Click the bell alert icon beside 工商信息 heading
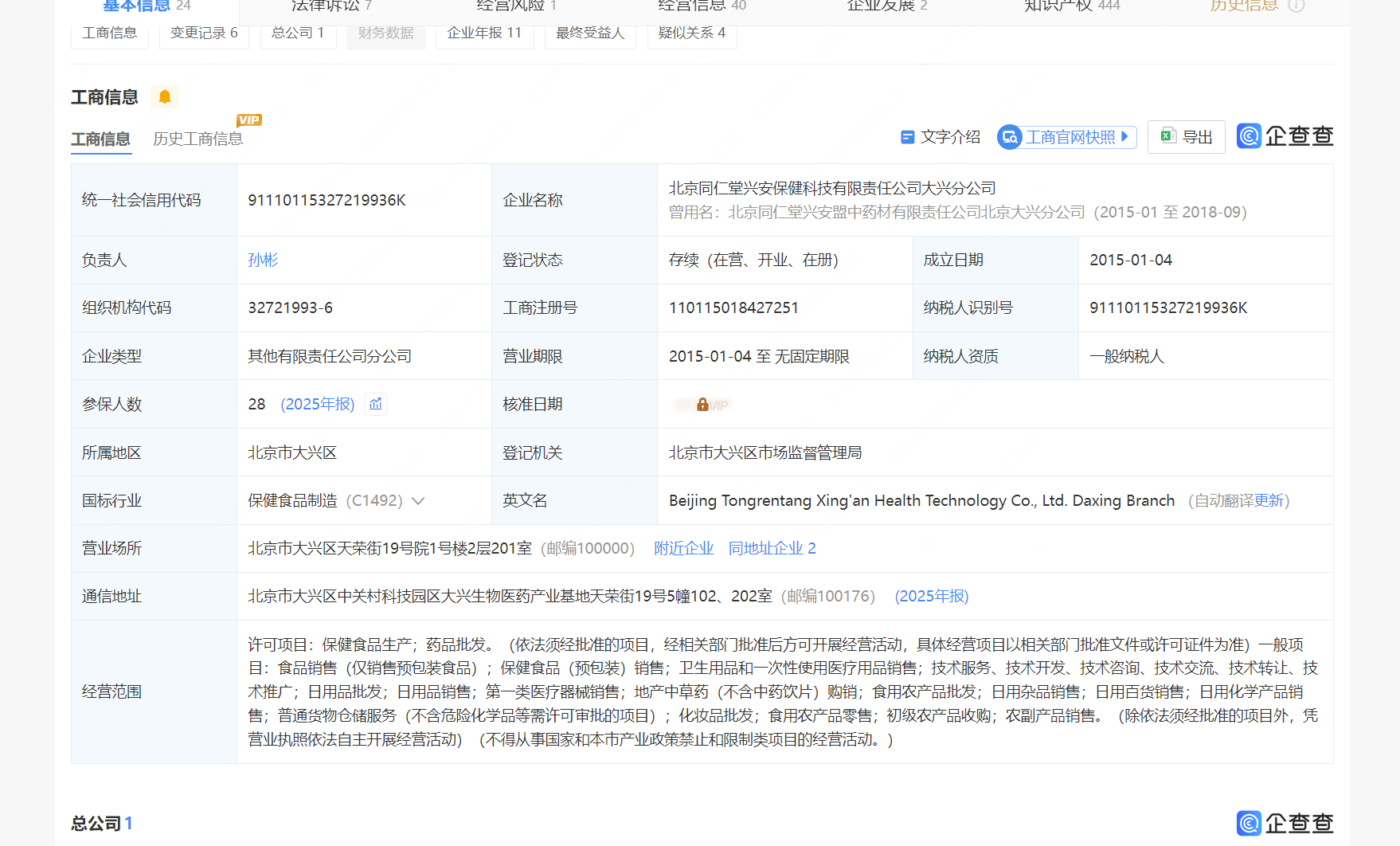 click(165, 97)
